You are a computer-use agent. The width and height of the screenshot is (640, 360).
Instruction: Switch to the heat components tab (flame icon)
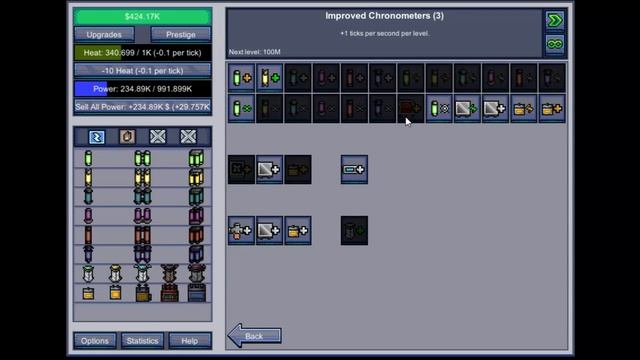tap(127, 137)
